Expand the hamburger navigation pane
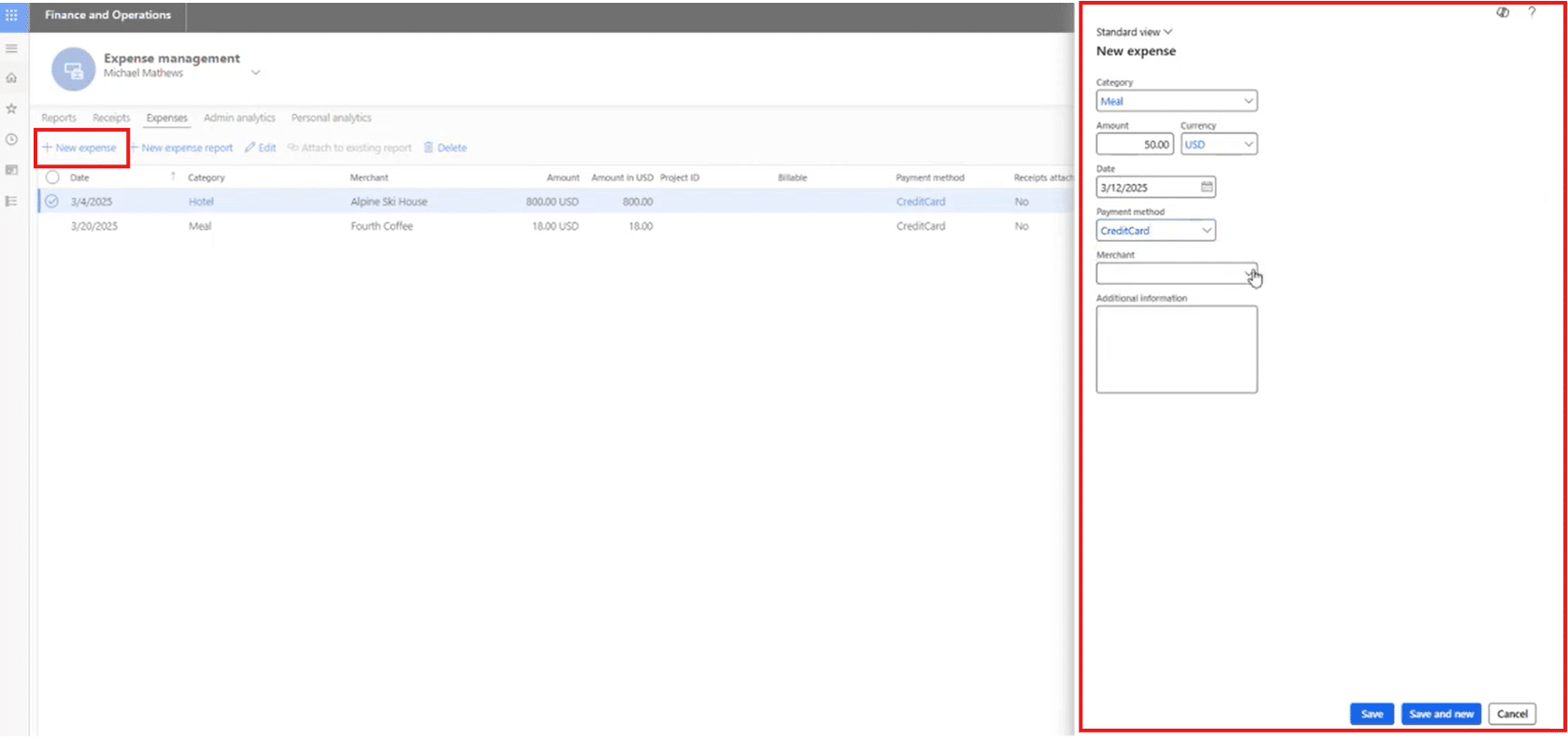This screenshot has width=1568, height=740. click(x=11, y=49)
